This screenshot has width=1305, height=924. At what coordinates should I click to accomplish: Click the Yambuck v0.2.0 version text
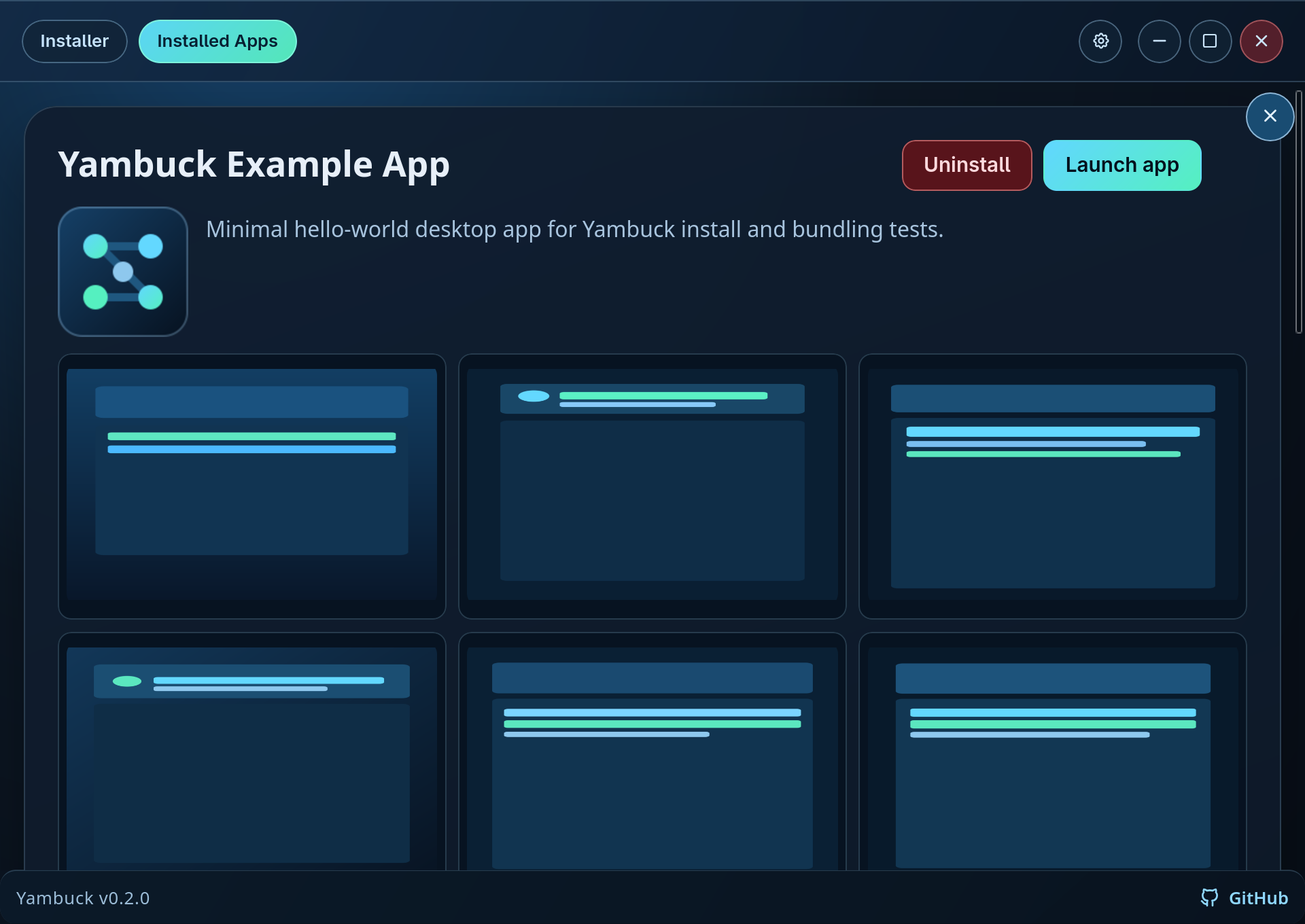pos(83,898)
